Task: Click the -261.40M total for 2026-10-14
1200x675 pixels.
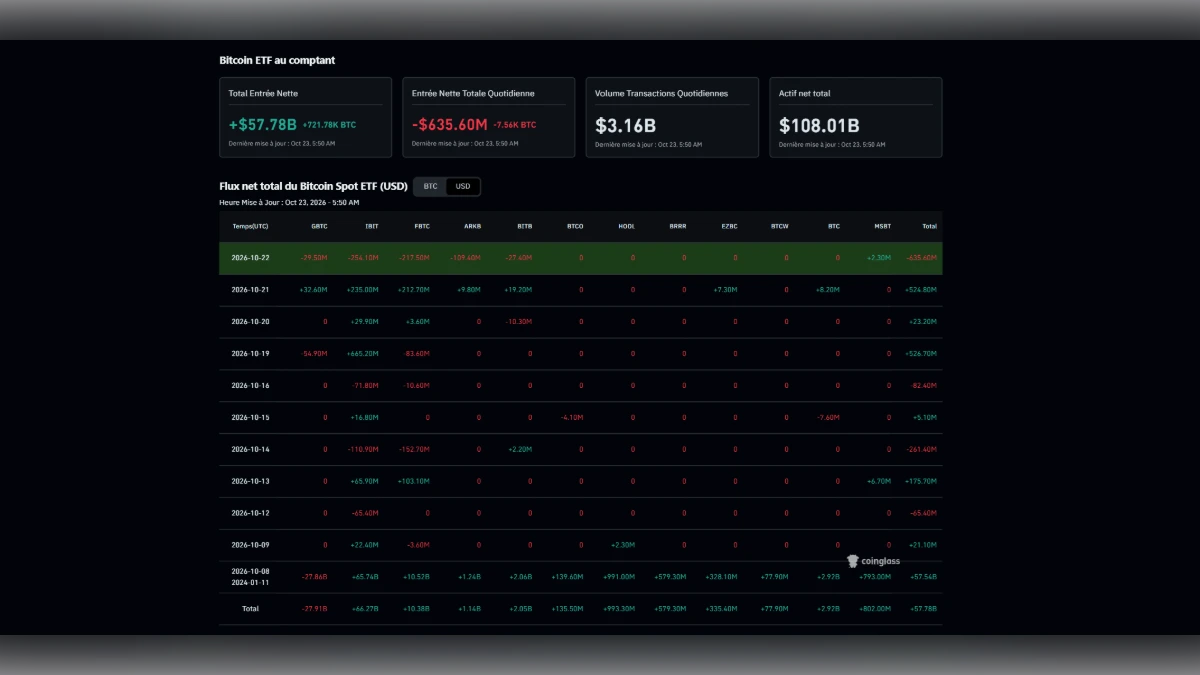Action: click(x=921, y=450)
